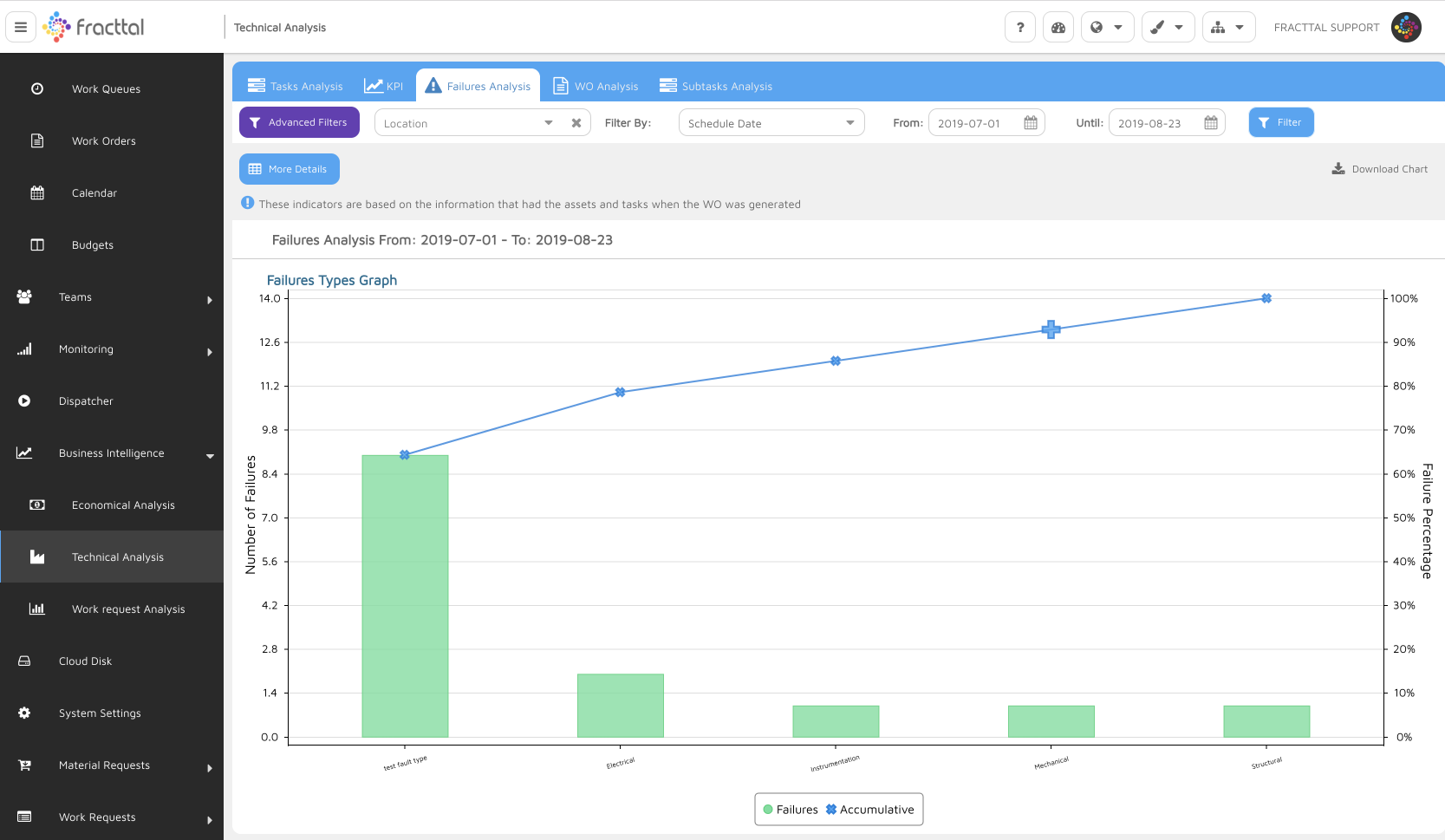Switch to the WO Analysis tab

point(596,85)
